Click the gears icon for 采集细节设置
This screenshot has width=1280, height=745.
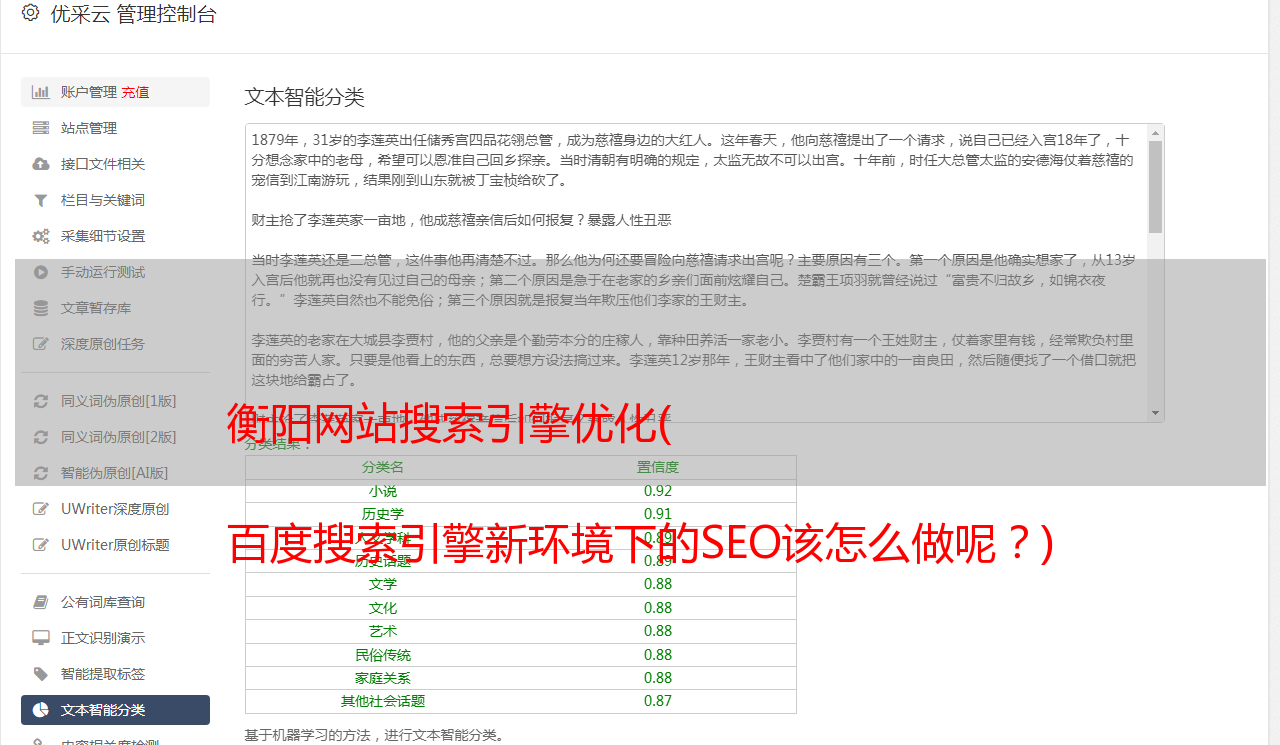41,236
